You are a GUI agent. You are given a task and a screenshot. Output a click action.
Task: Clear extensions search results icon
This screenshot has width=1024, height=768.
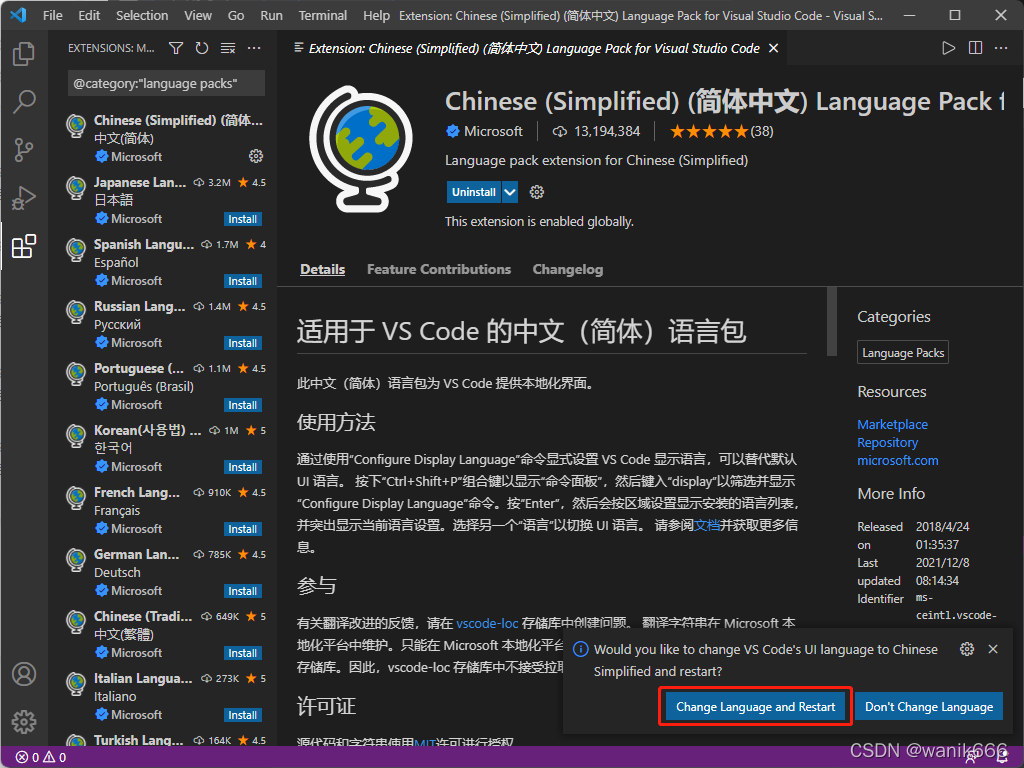(228, 48)
